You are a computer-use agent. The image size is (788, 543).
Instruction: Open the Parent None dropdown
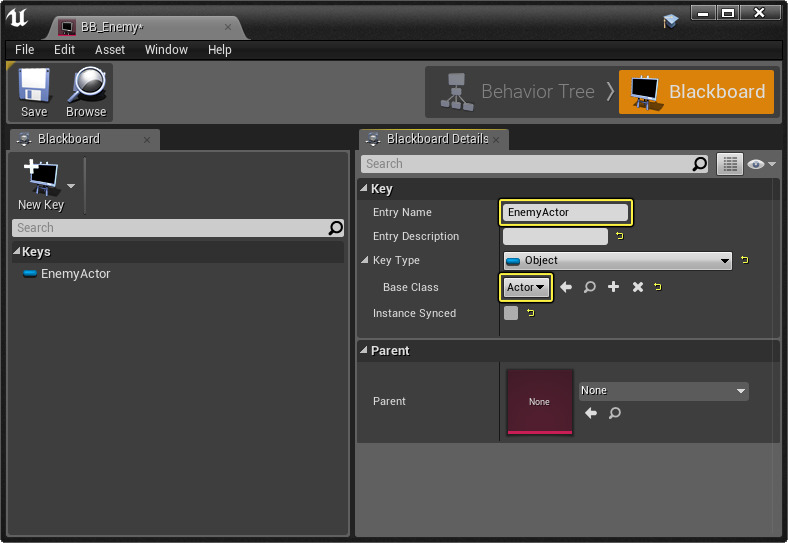click(663, 391)
